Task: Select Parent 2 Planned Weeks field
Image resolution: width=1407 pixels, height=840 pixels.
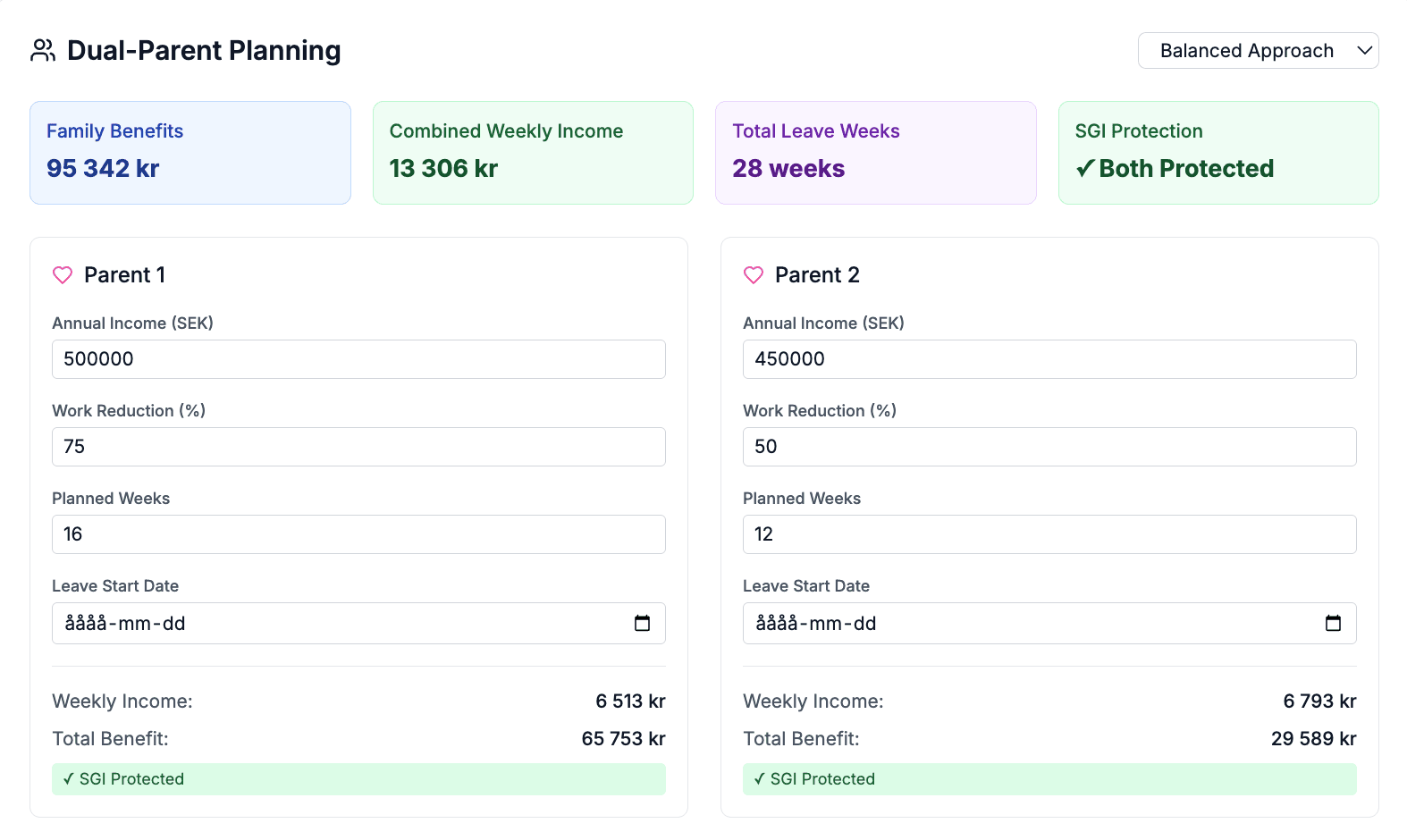Action: click(1049, 534)
